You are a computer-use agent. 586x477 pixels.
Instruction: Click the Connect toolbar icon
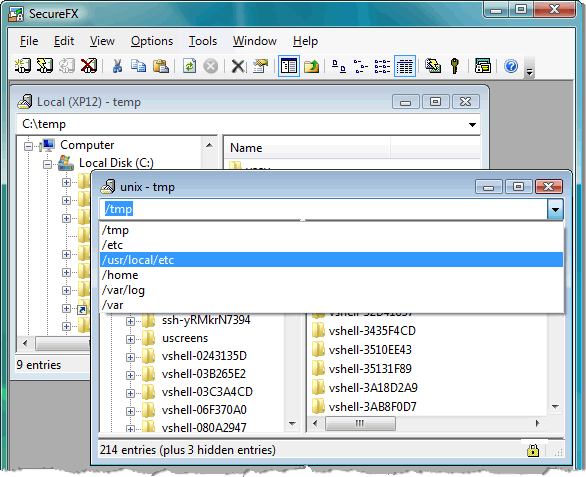pyautogui.click(x=23, y=66)
